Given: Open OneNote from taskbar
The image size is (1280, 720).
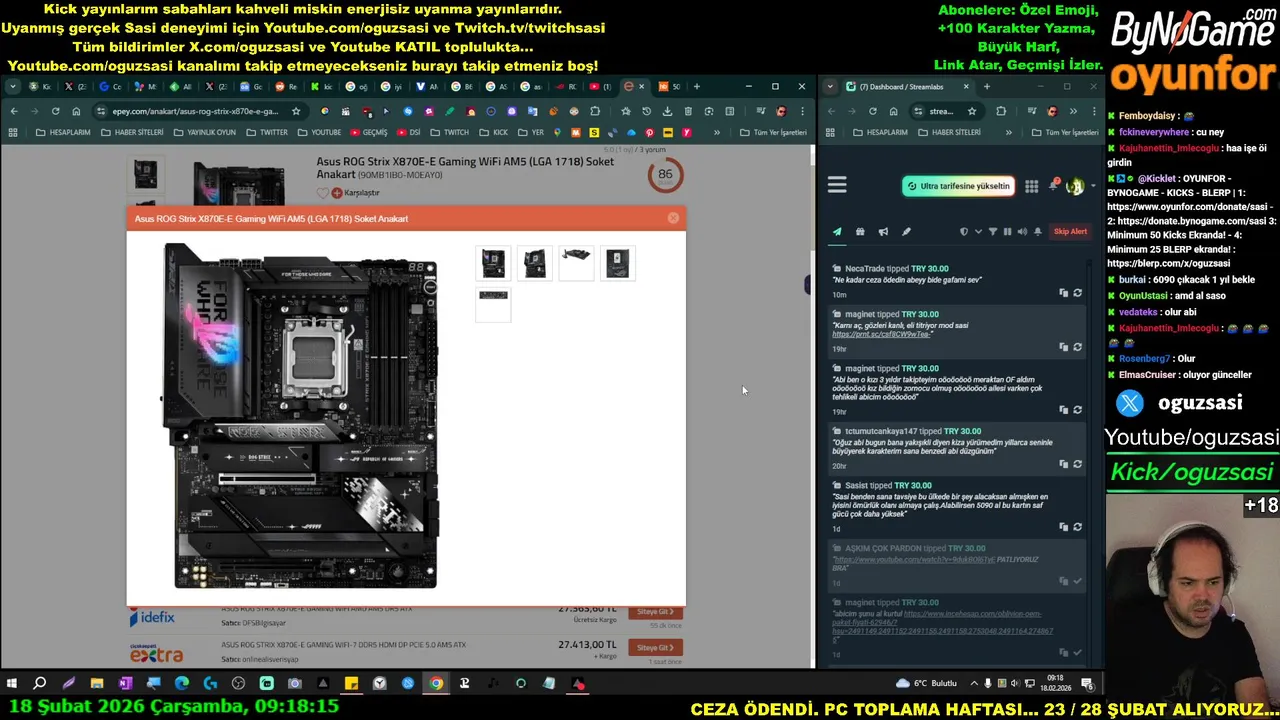Looking at the screenshot, I should click(x=125, y=684).
